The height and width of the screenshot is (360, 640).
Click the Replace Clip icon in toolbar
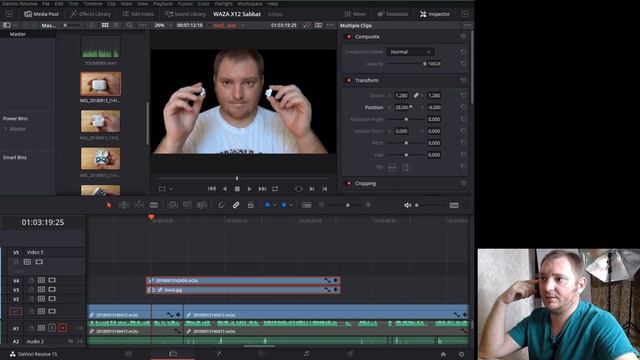coord(202,205)
